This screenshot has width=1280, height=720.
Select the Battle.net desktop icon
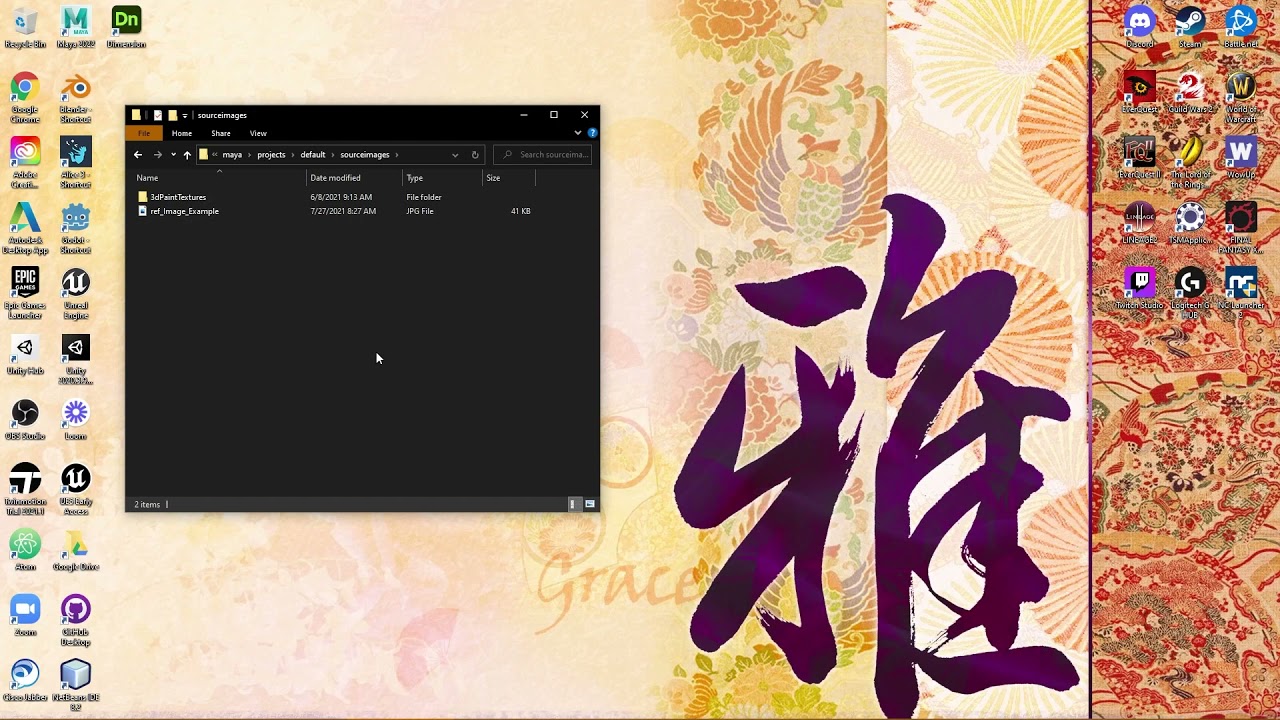click(1241, 28)
